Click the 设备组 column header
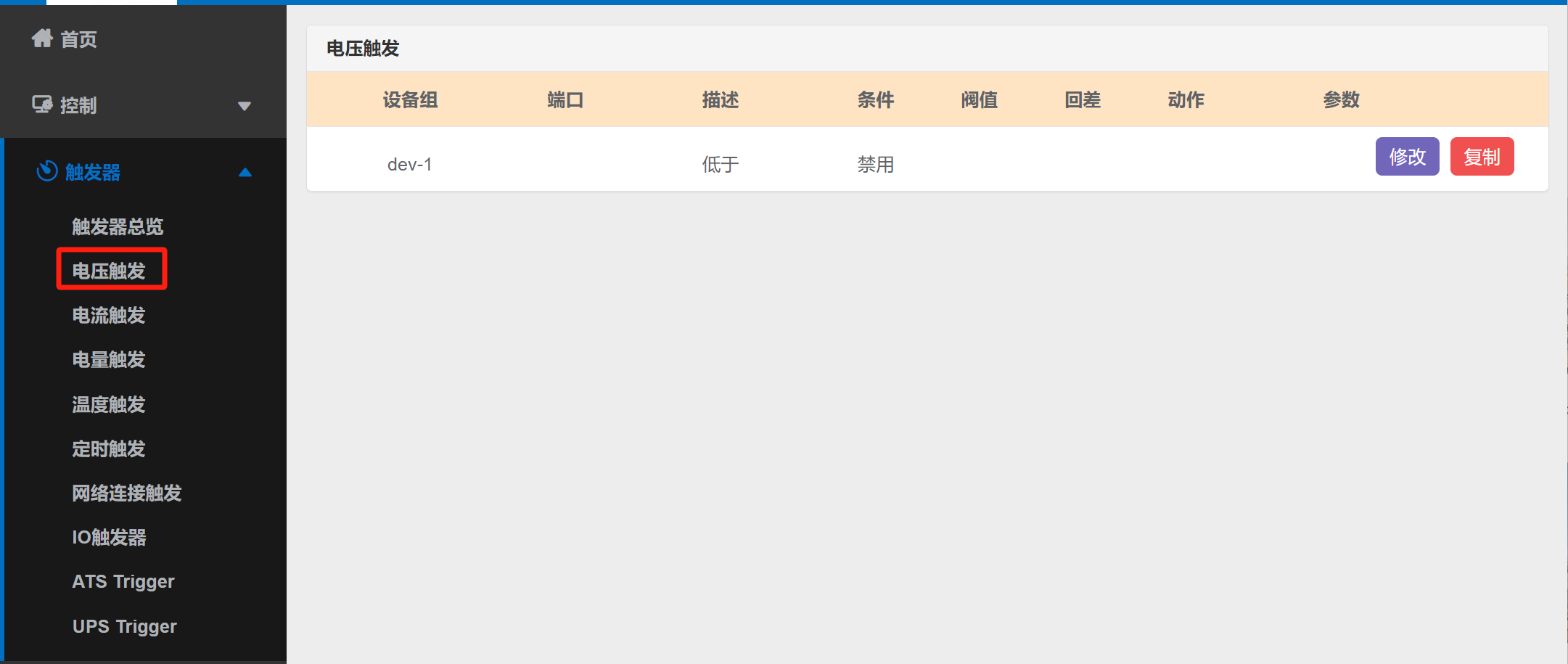 tap(410, 99)
